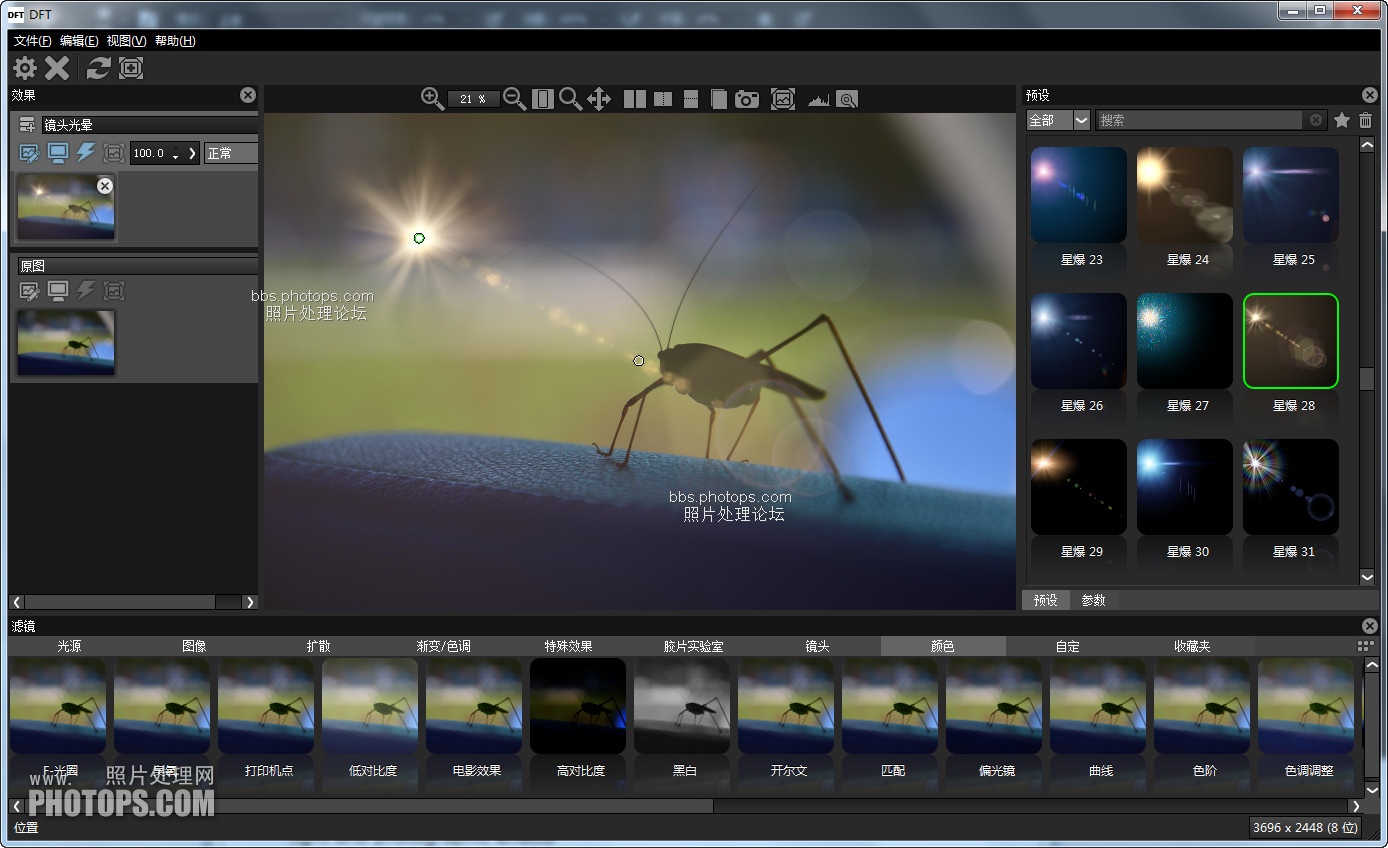Click the opacity 100.0 stepper arrows
1388x848 pixels.
(176, 153)
